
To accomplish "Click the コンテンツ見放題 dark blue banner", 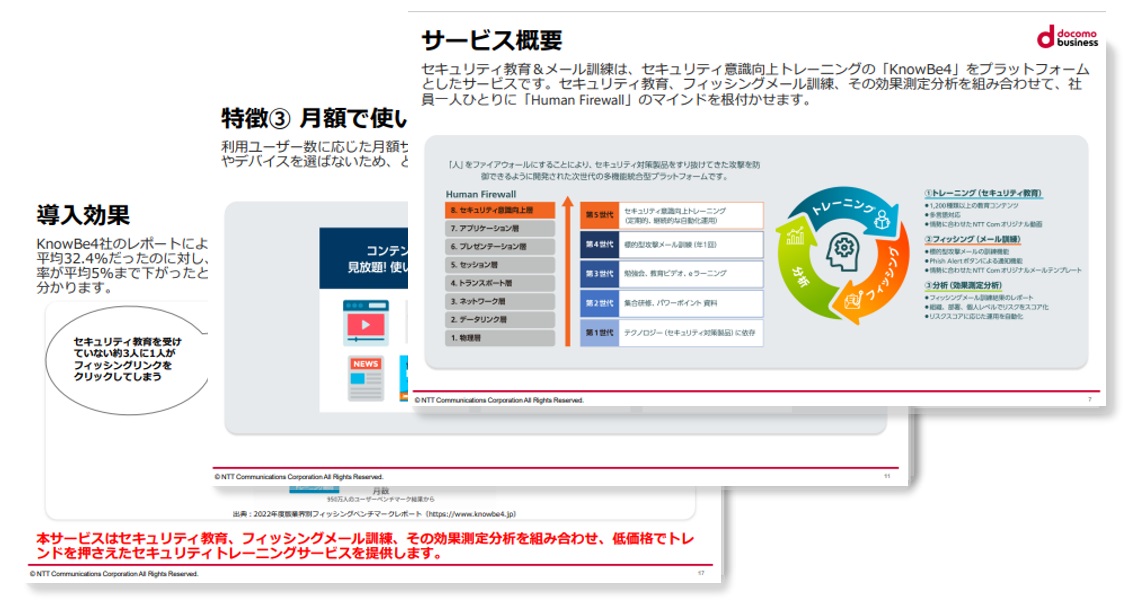I will click(364, 259).
